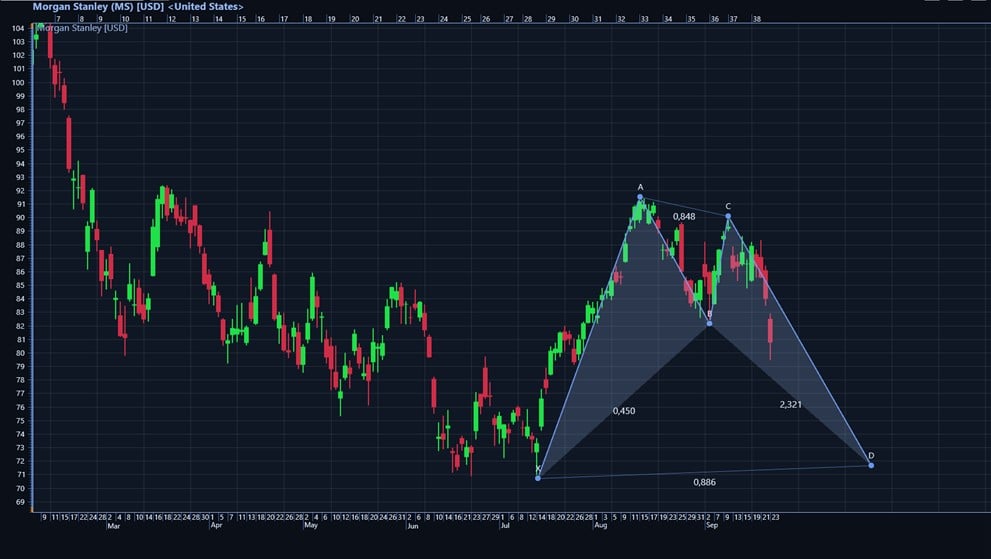Click pattern point X at the low
This screenshot has height=559, width=991.
tap(538, 478)
